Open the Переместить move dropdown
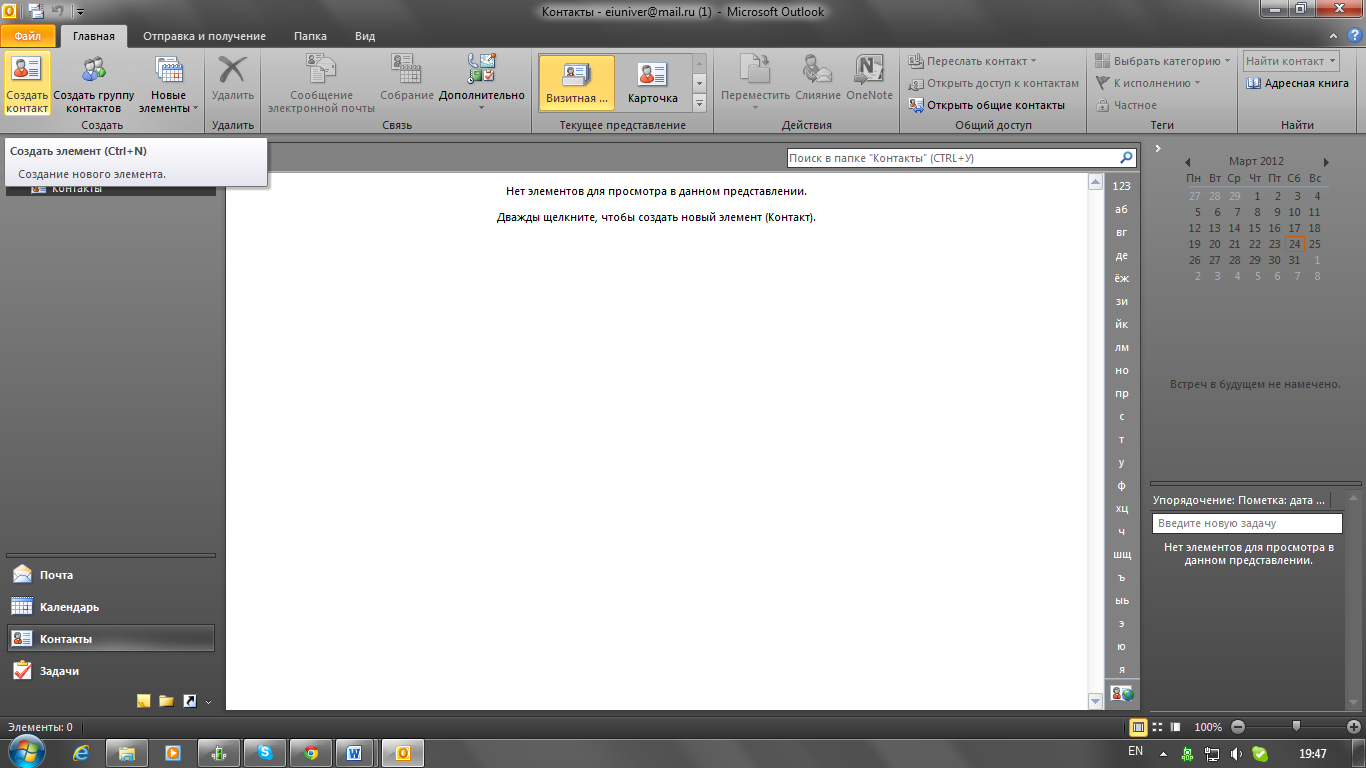The image size is (1366, 768). click(x=755, y=84)
